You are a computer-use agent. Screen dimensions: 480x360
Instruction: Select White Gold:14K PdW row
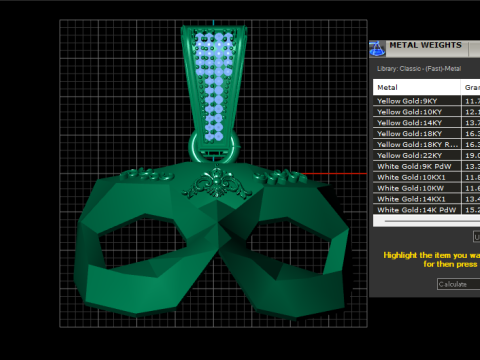(x=426, y=210)
